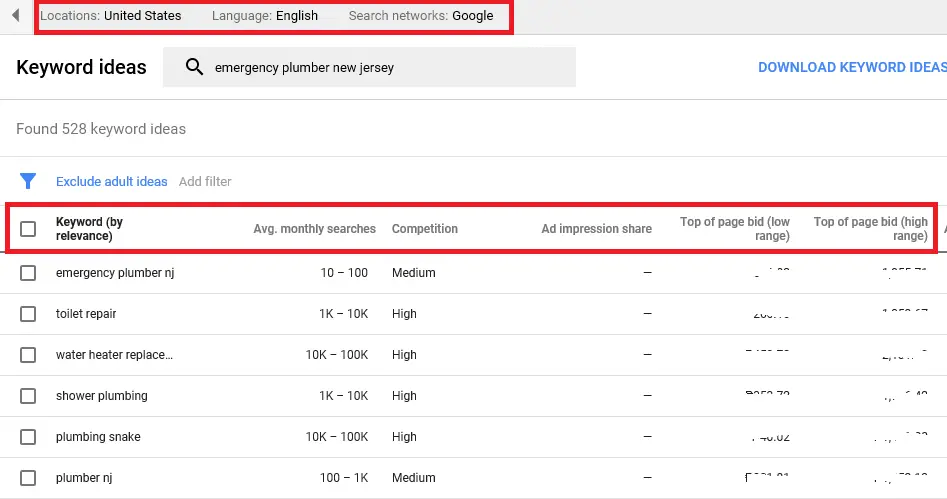Image resolution: width=947 pixels, height=499 pixels.
Task: Check the box beside 'plumber nj'
Action: (x=28, y=478)
